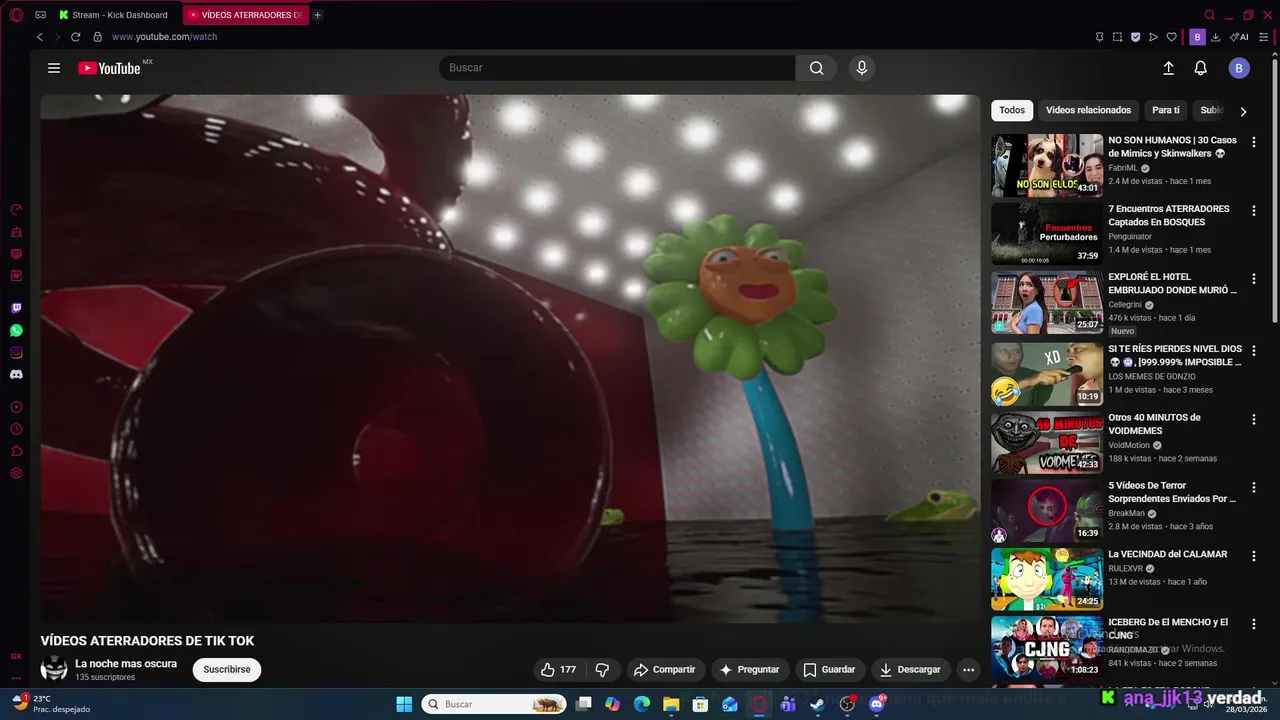Open options menu for 7 Encuentros ATERRADORES video
1280x720 pixels.
(1254, 210)
